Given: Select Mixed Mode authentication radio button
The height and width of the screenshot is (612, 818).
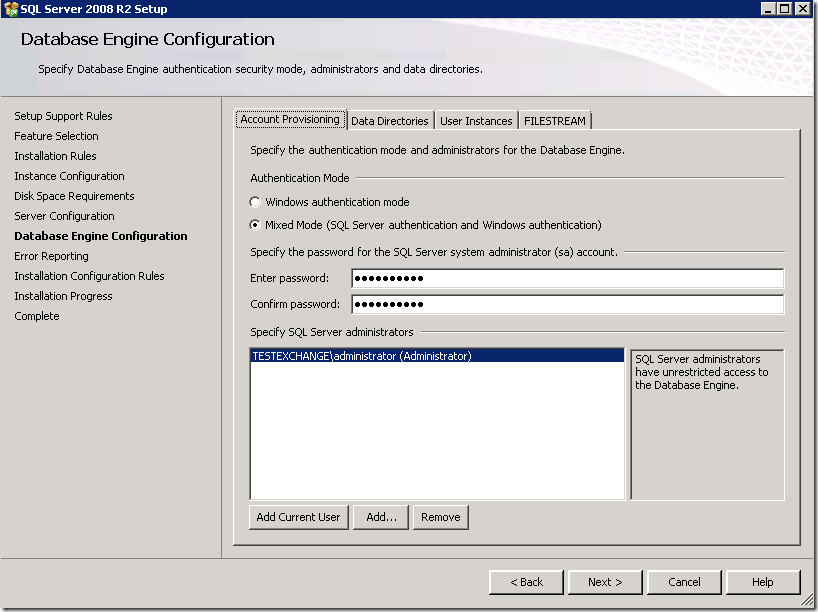Looking at the screenshot, I should pyautogui.click(x=255, y=225).
